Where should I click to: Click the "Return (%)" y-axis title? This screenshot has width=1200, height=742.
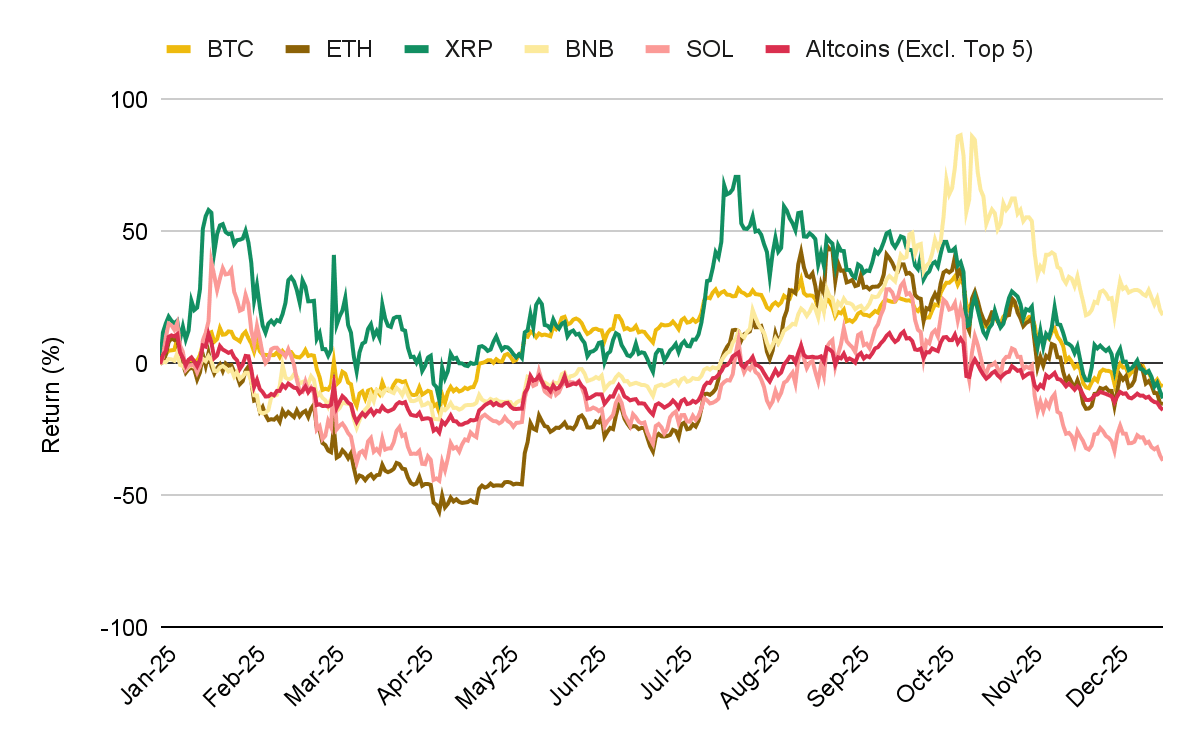pyautogui.click(x=53, y=363)
